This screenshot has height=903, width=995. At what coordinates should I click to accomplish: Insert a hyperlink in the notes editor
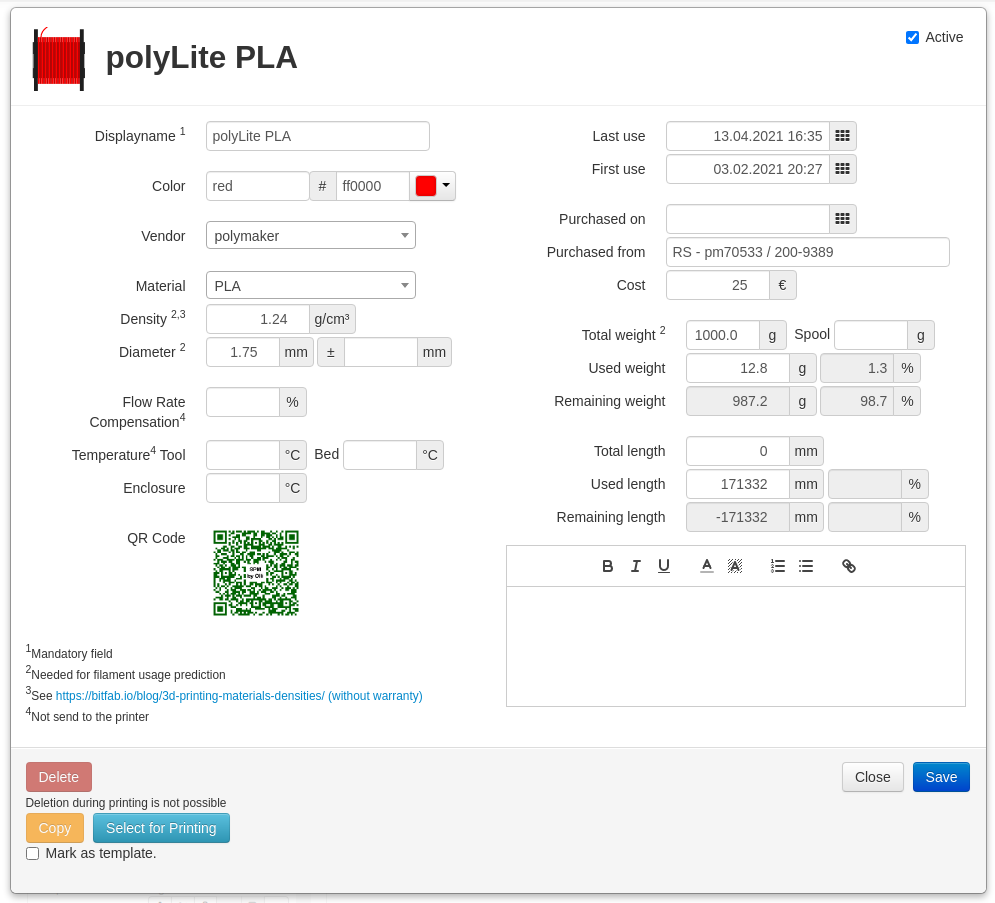coord(849,566)
